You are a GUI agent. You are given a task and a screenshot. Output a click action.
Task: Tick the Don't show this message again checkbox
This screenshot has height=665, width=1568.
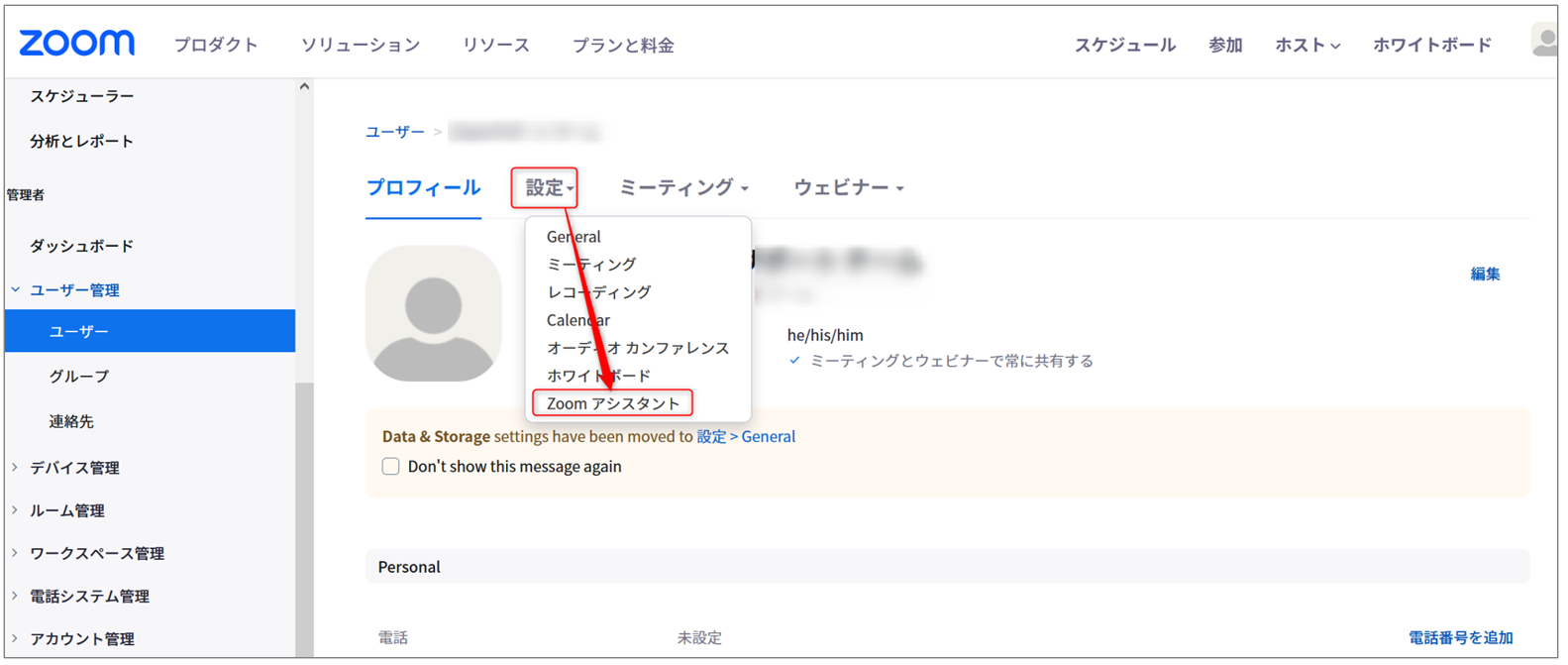[391, 467]
